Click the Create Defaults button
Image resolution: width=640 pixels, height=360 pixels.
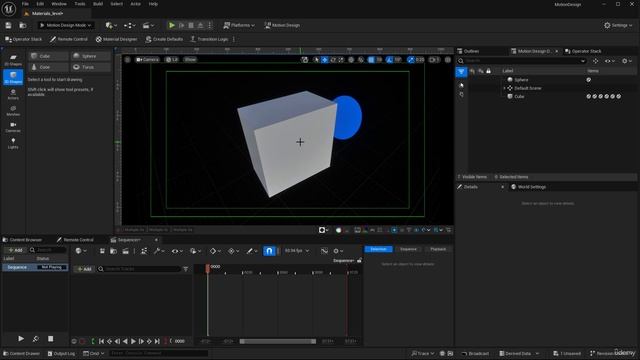(164, 39)
